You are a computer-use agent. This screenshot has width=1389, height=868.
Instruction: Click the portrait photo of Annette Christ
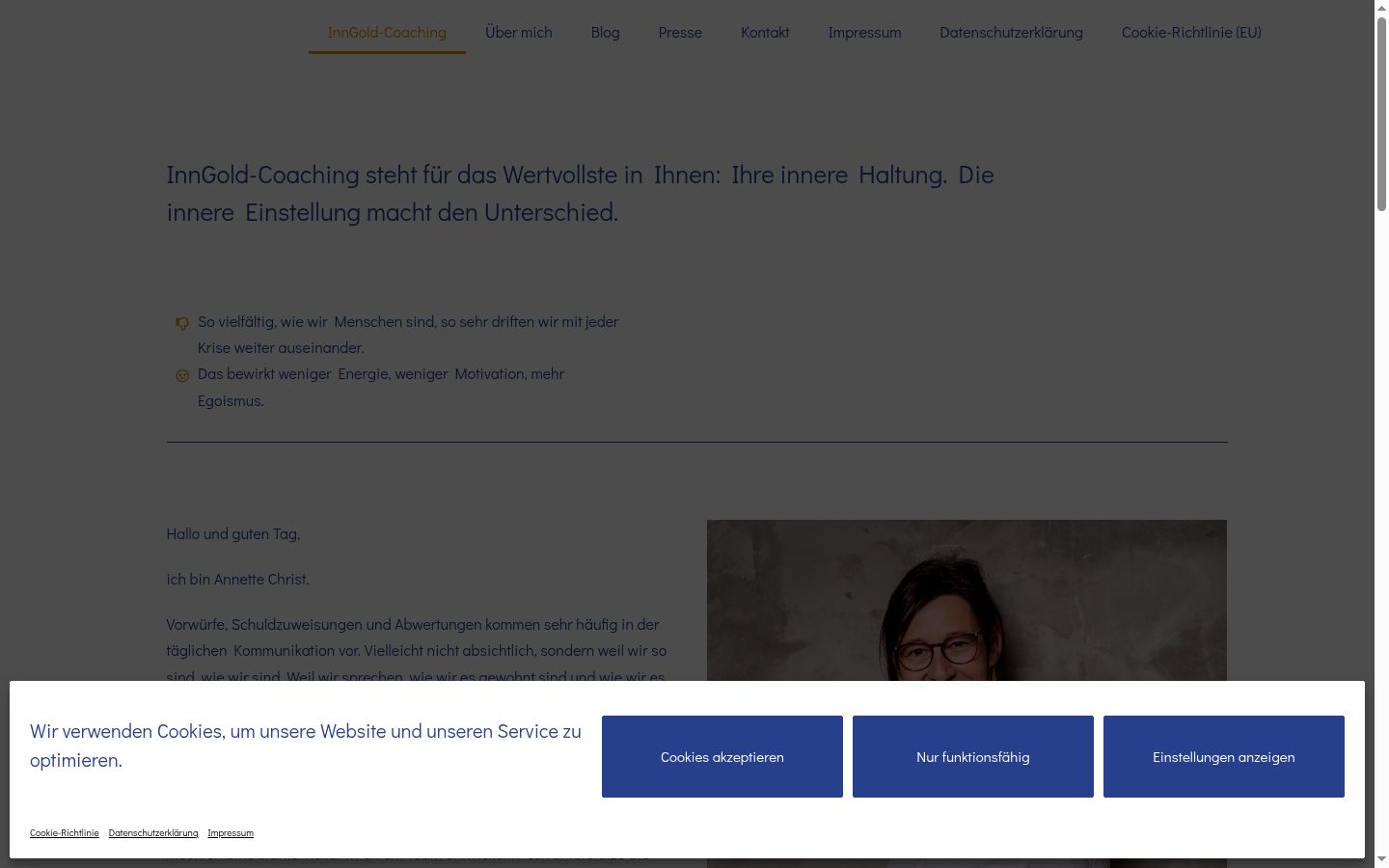967,601
